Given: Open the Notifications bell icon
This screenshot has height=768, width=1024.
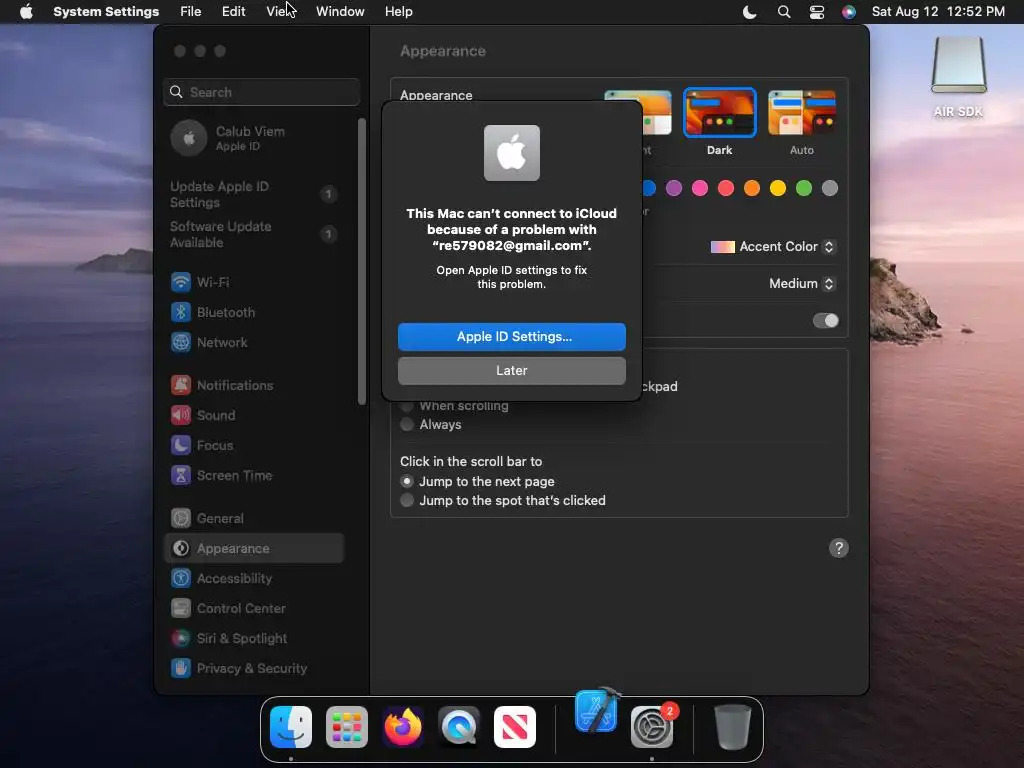Looking at the screenshot, I should (x=181, y=385).
